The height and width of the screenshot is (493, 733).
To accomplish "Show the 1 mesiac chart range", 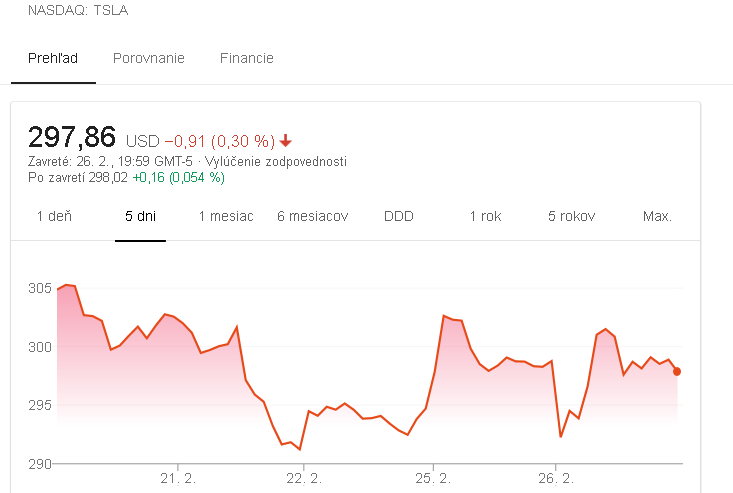I will click(x=226, y=216).
